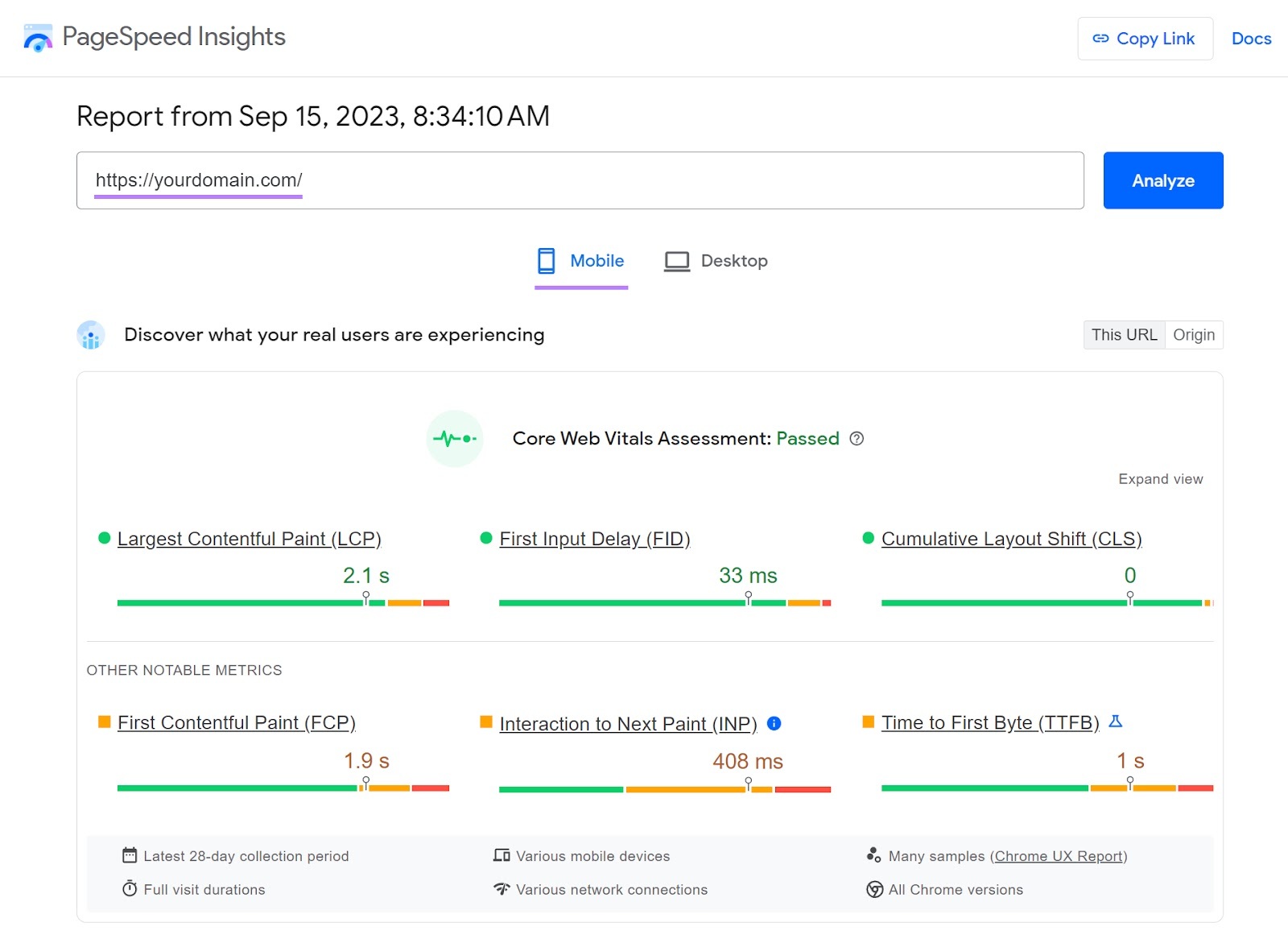Screen dimensions: 1288x939
Task: Click Various mobile devices text
Action: pos(593,856)
